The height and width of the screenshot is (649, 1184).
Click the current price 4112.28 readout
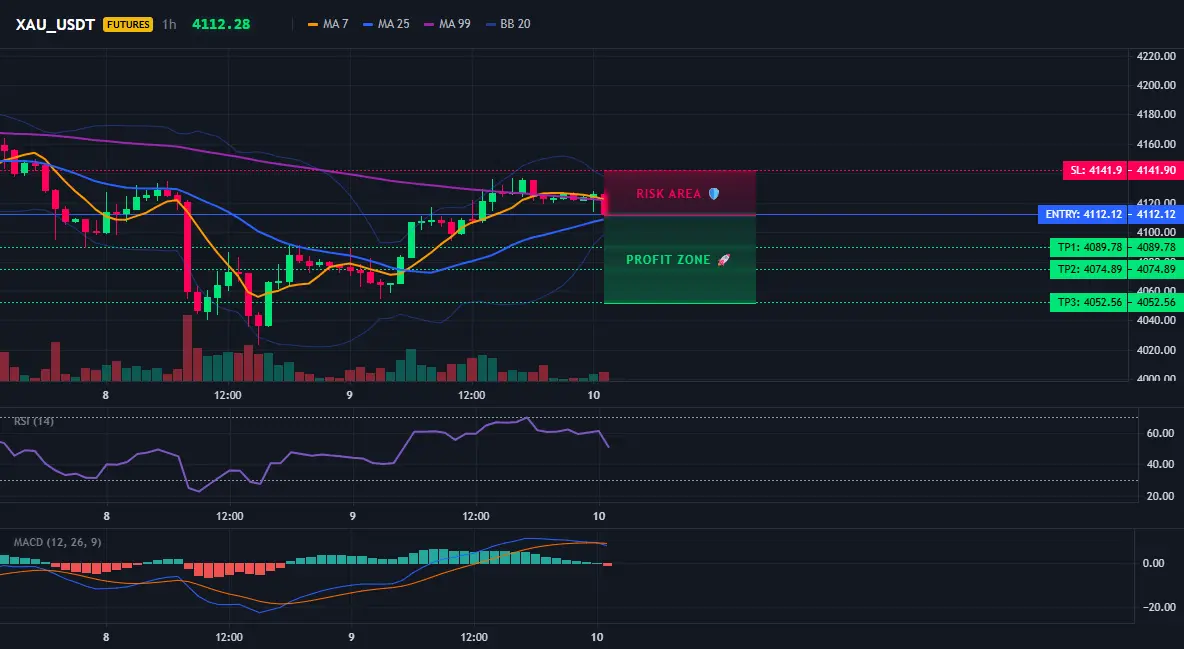pyautogui.click(x=220, y=24)
